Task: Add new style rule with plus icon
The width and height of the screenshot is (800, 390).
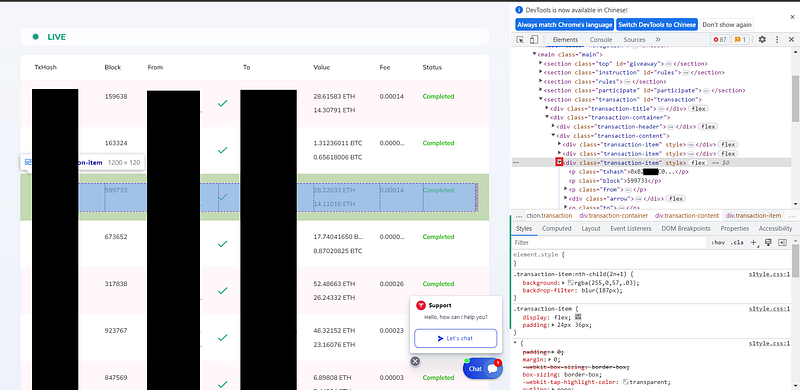Action: coord(754,243)
